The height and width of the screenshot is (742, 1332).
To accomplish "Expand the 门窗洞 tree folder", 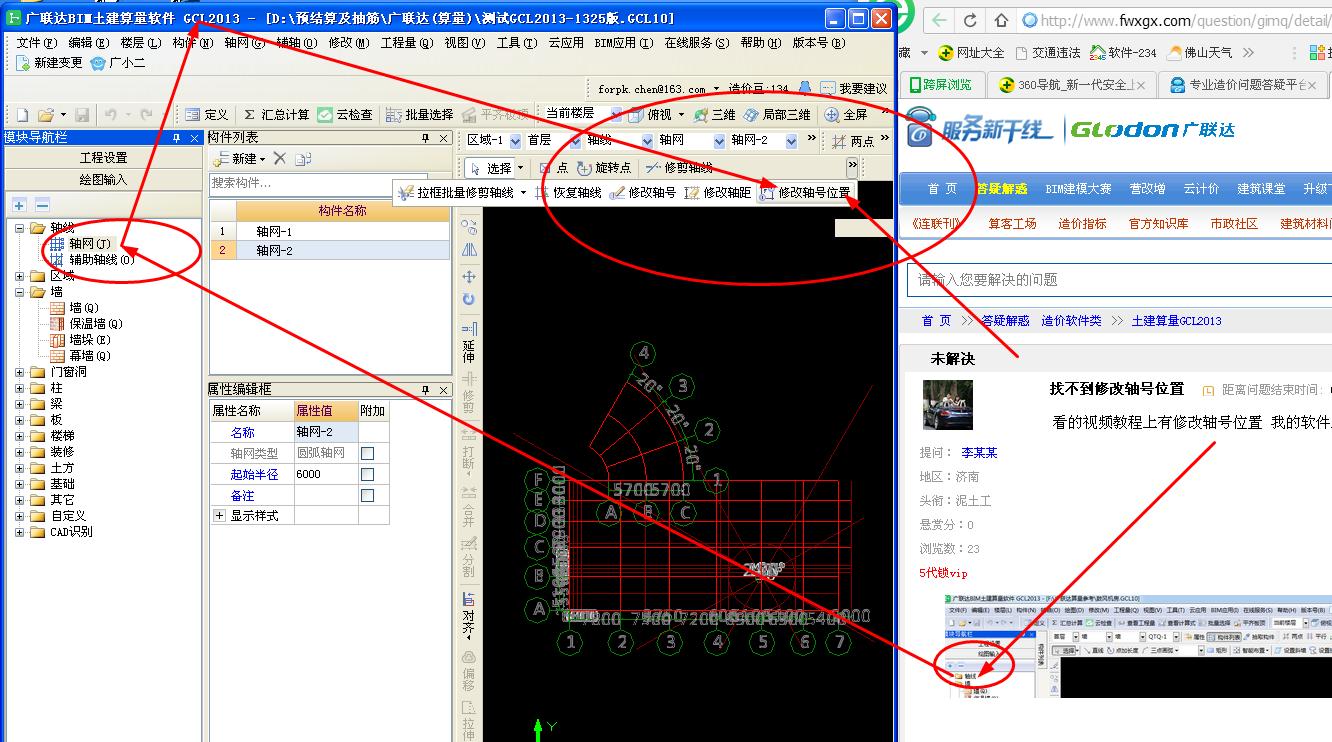I will [19, 372].
